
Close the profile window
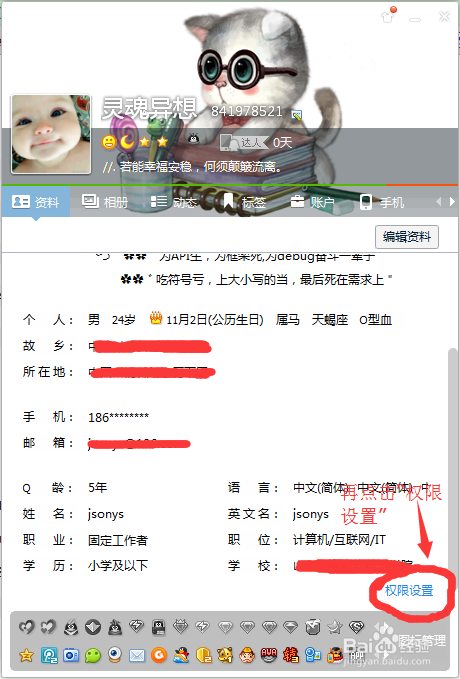(x=444, y=16)
